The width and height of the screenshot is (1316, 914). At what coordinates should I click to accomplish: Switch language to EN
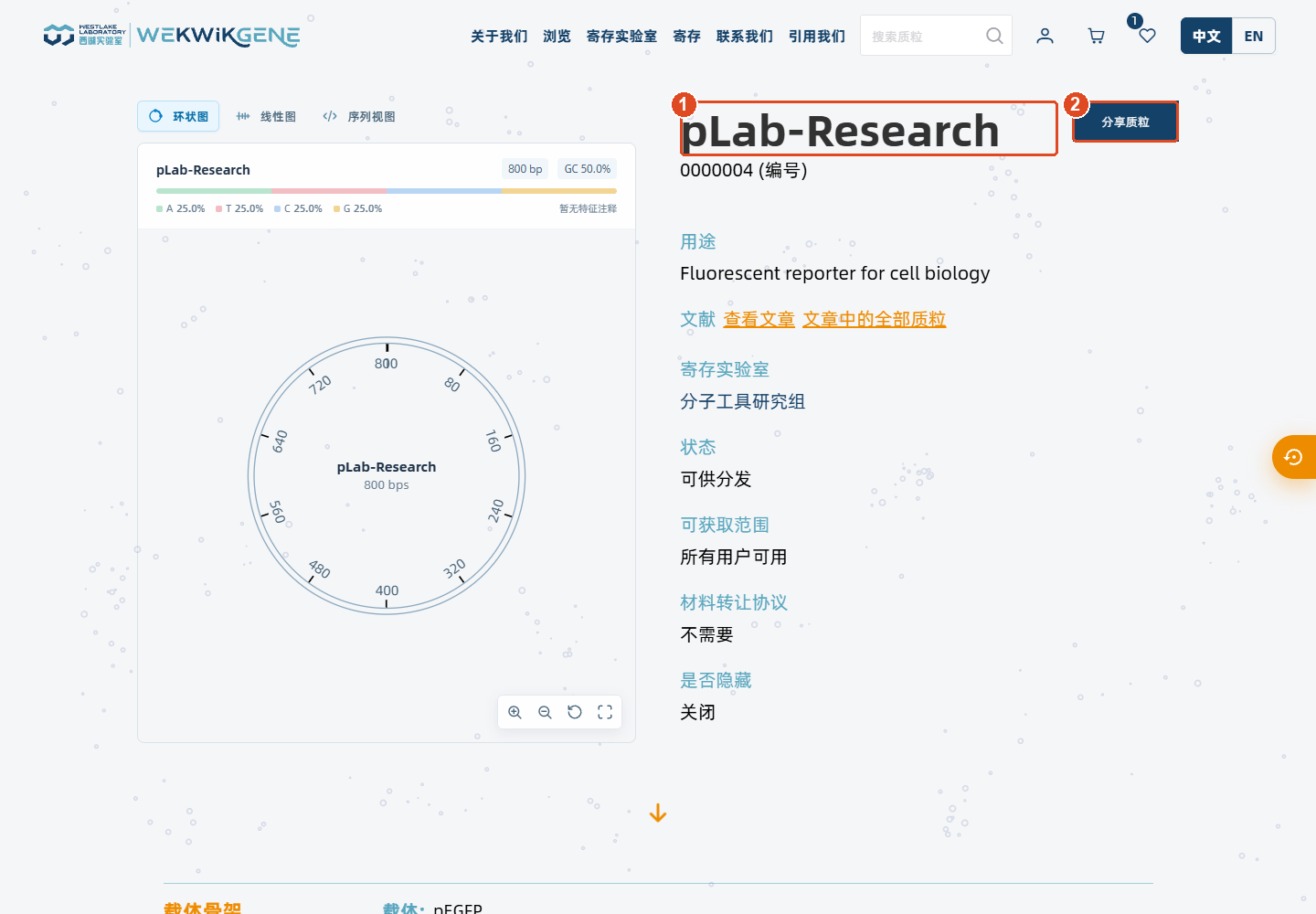pos(1254,36)
